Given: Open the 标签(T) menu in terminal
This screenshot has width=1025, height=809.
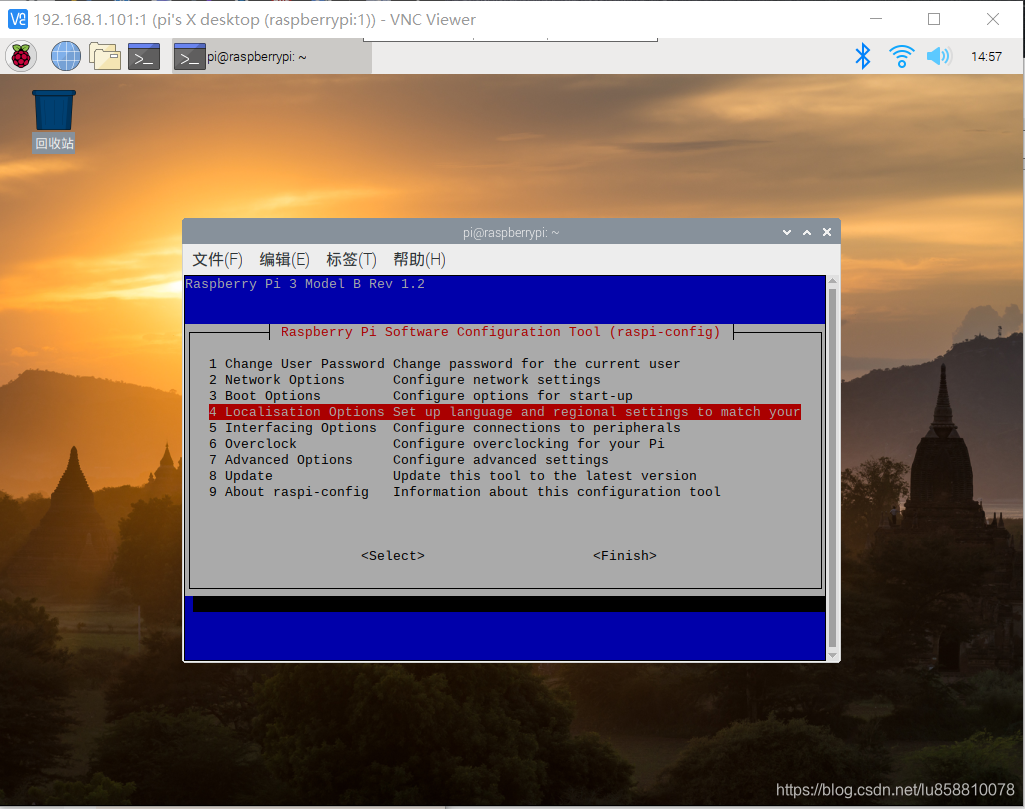Looking at the screenshot, I should coord(352,259).
